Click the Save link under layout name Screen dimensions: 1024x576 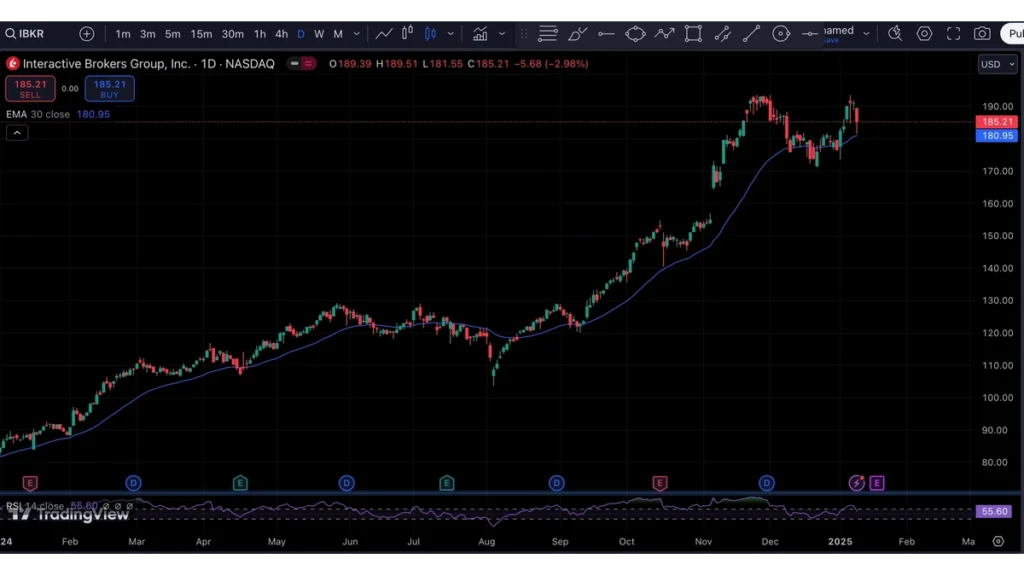pos(830,40)
